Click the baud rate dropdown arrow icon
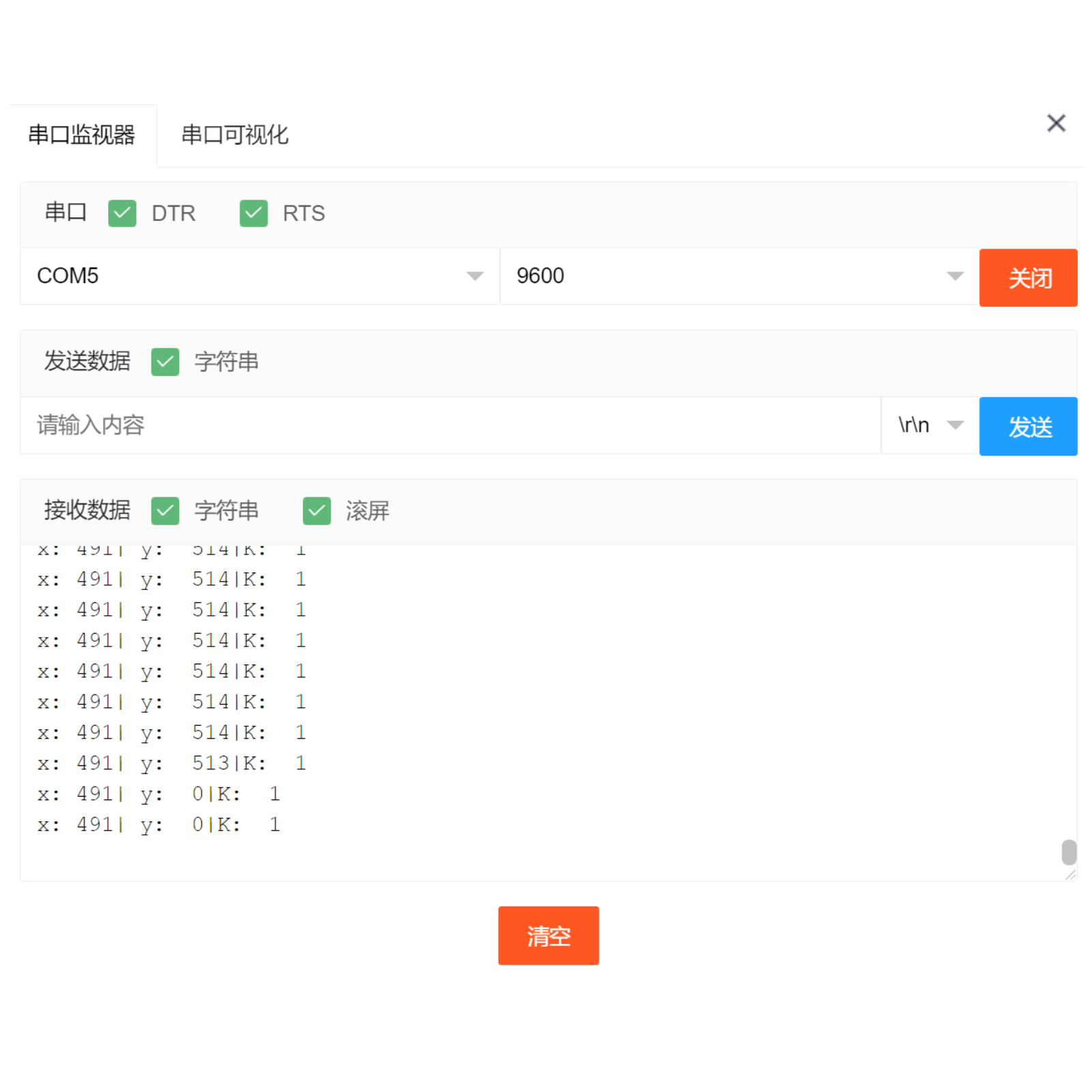 pos(955,276)
